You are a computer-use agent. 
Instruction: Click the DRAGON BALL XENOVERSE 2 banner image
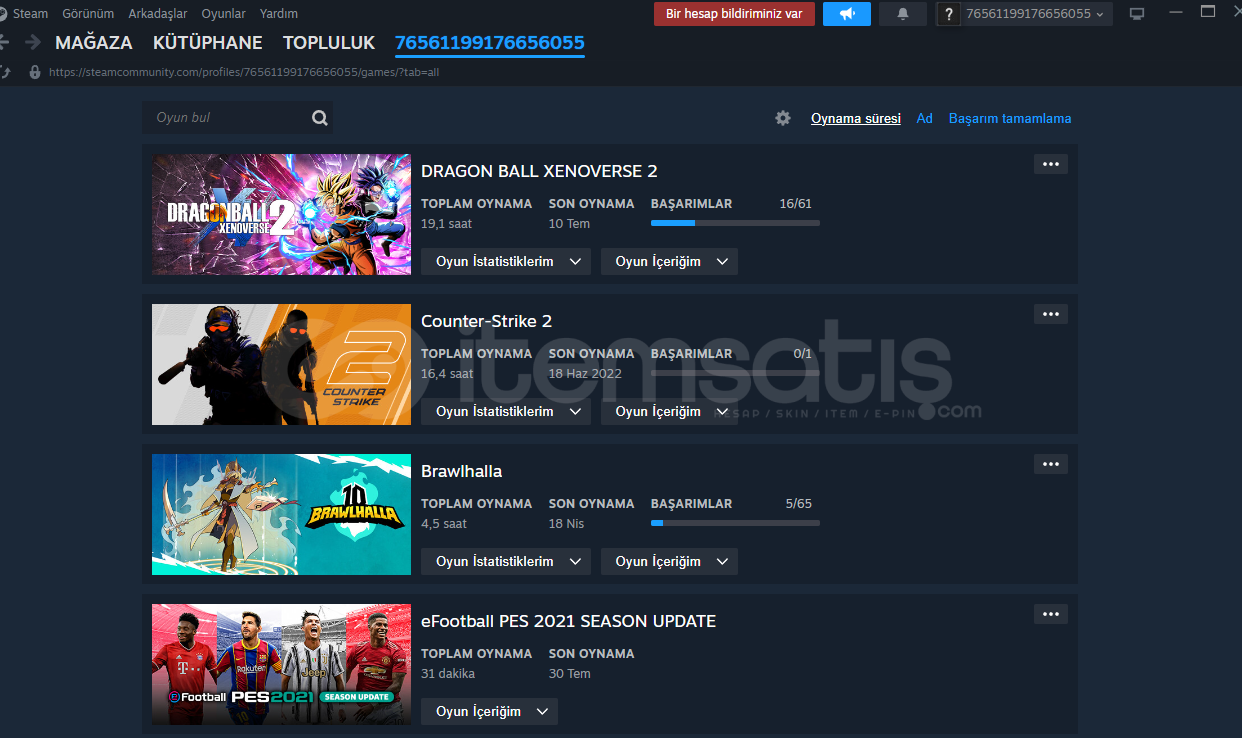281,214
